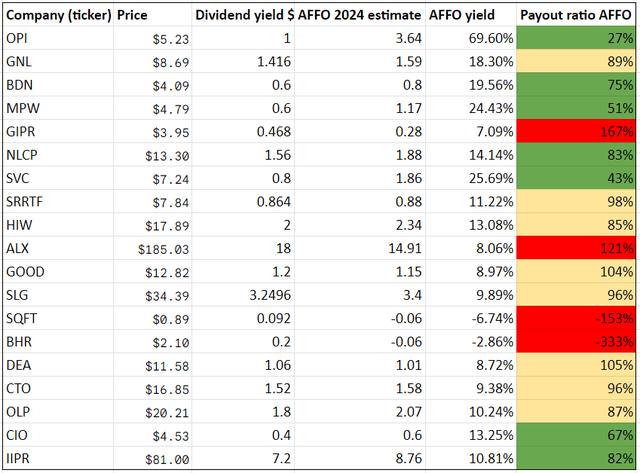Select the 'Dividend yield $' header cell
Screen dimensions: 640x473
point(243,15)
